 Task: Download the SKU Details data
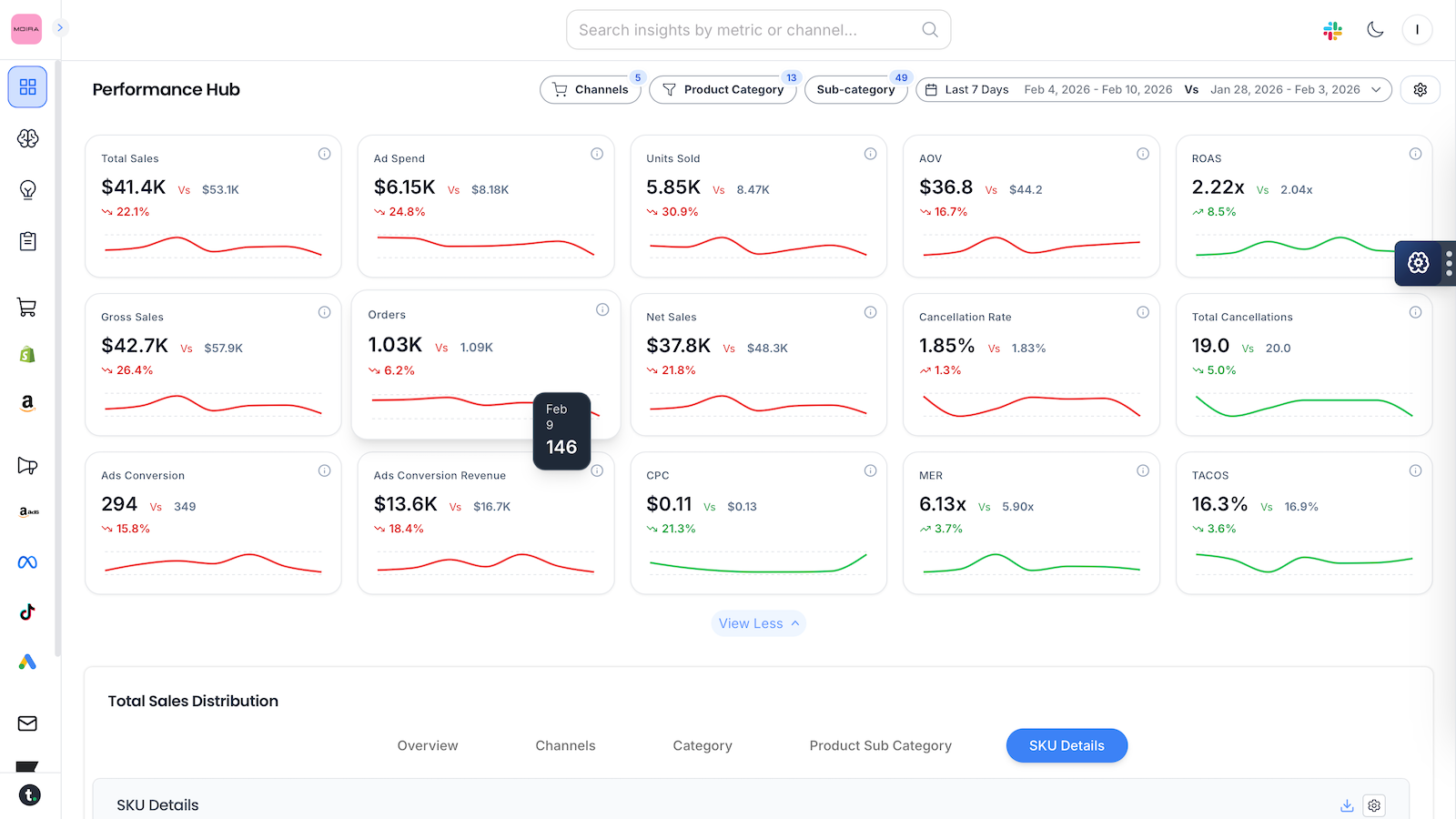pyautogui.click(x=1346, y=805)
